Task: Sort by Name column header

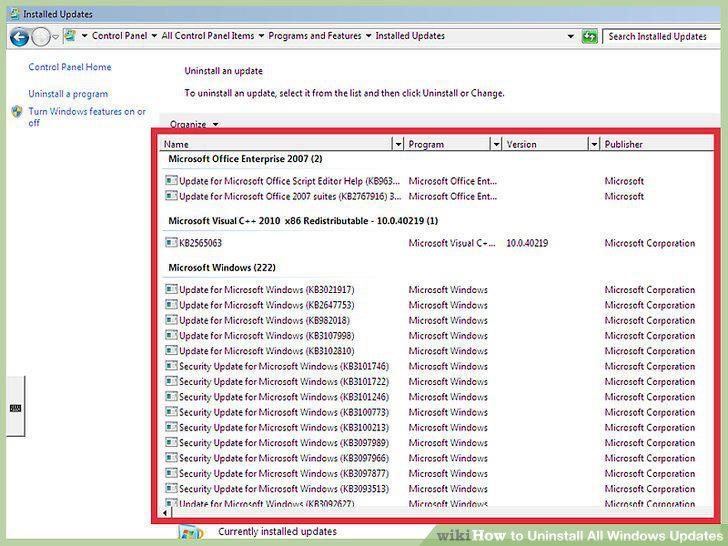Action: click(x=277, y=144)
